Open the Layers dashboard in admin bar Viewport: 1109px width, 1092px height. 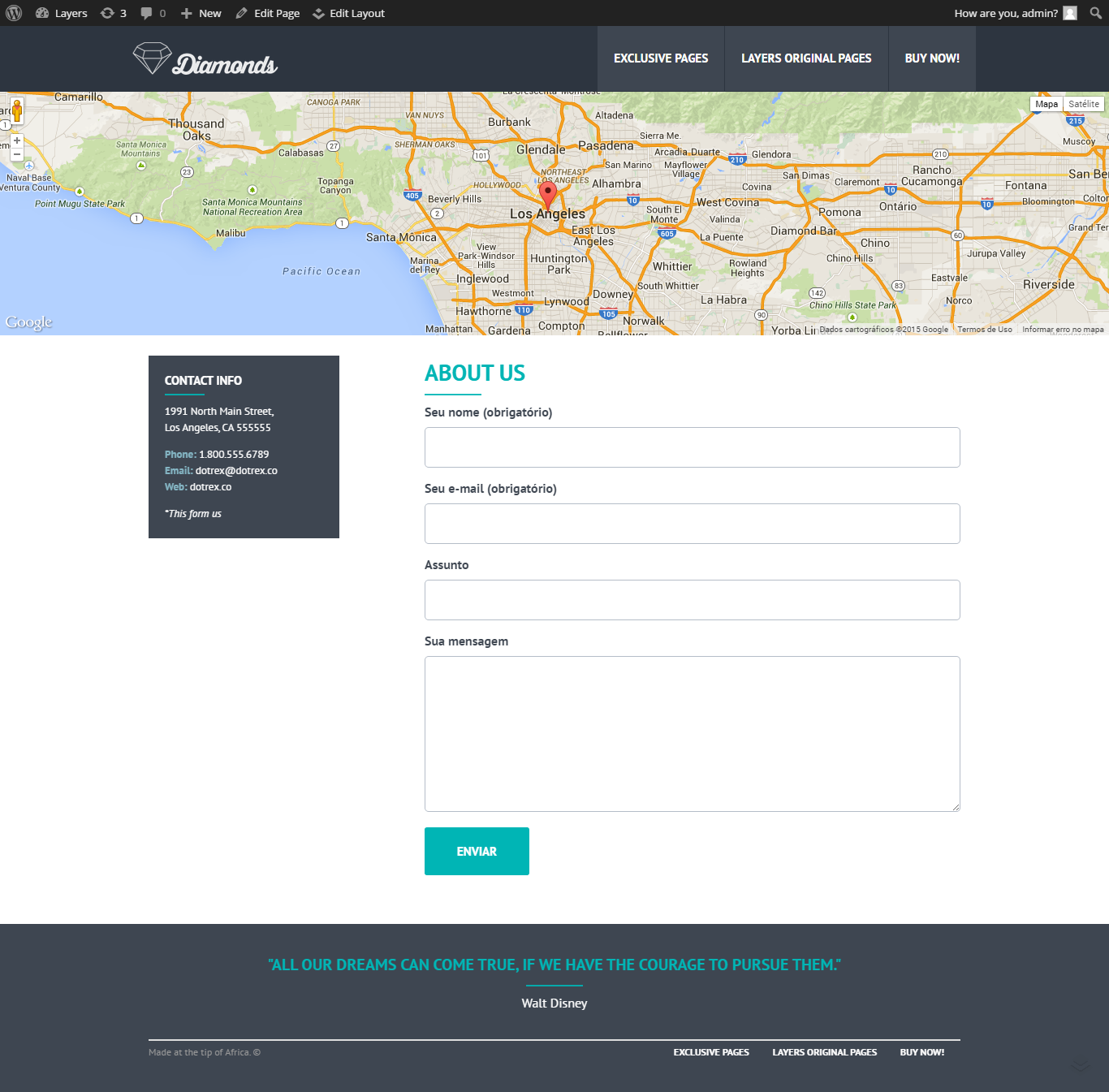pos(62,13)
